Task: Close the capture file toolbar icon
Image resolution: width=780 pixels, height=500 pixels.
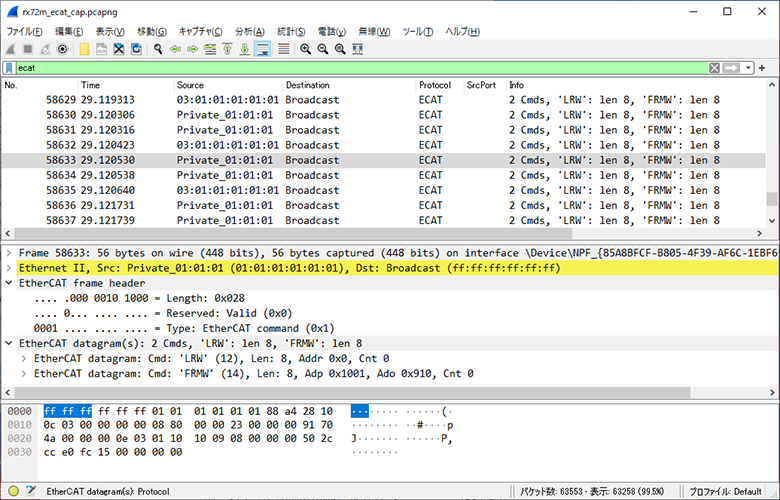Action: [119, 49]
